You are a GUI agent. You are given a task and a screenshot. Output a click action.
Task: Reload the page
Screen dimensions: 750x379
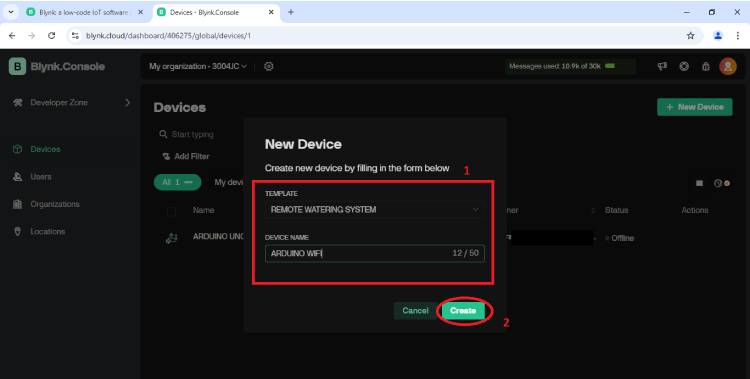(x=52, y=35)
